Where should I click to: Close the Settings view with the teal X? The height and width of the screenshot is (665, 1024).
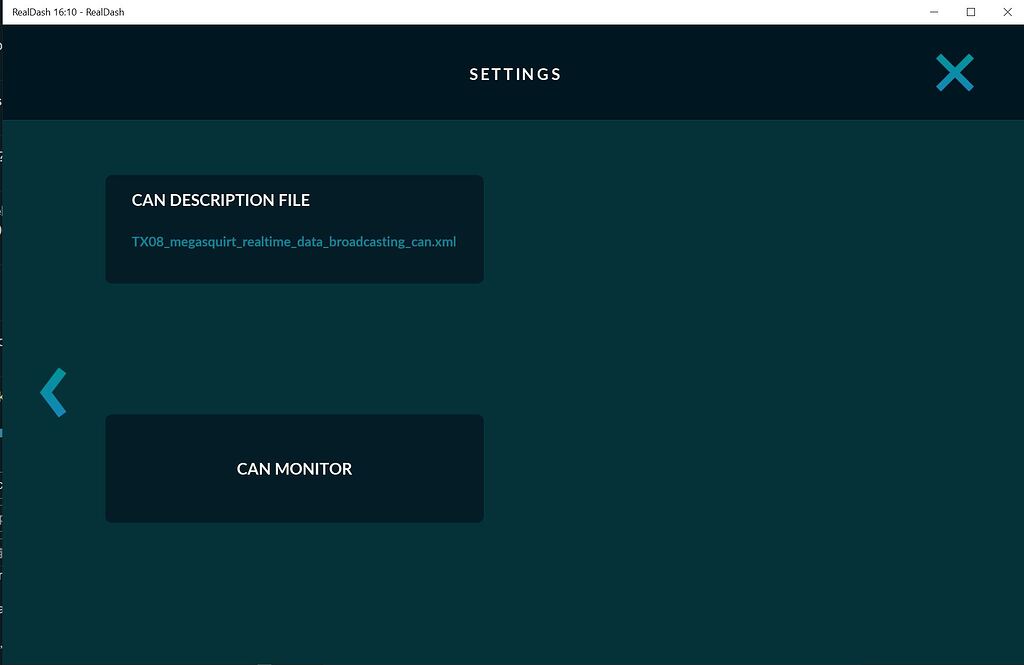[954, 72]
